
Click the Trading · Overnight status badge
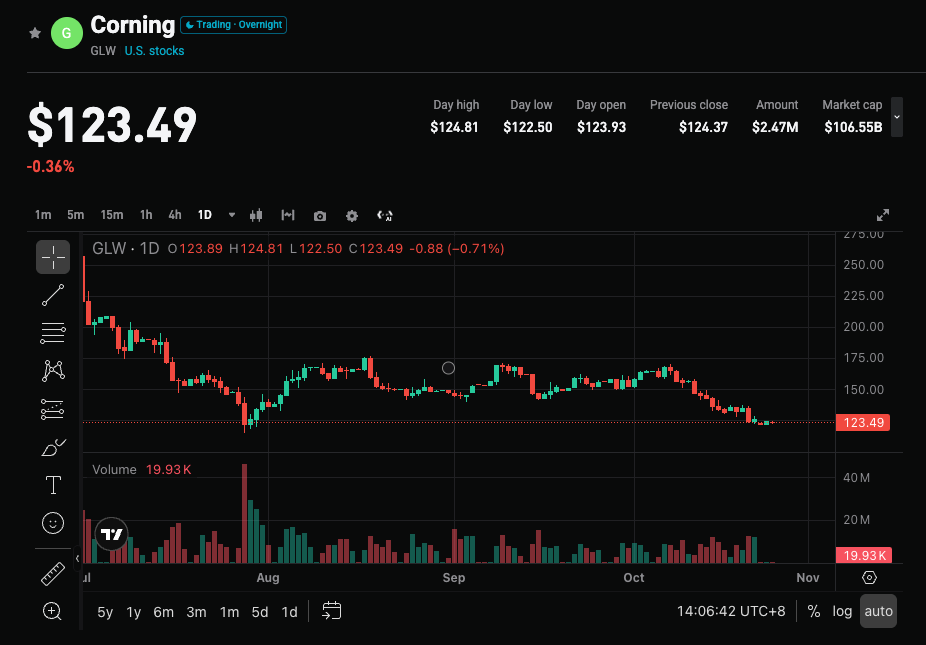pyautogui.click(x=233, y=25)
